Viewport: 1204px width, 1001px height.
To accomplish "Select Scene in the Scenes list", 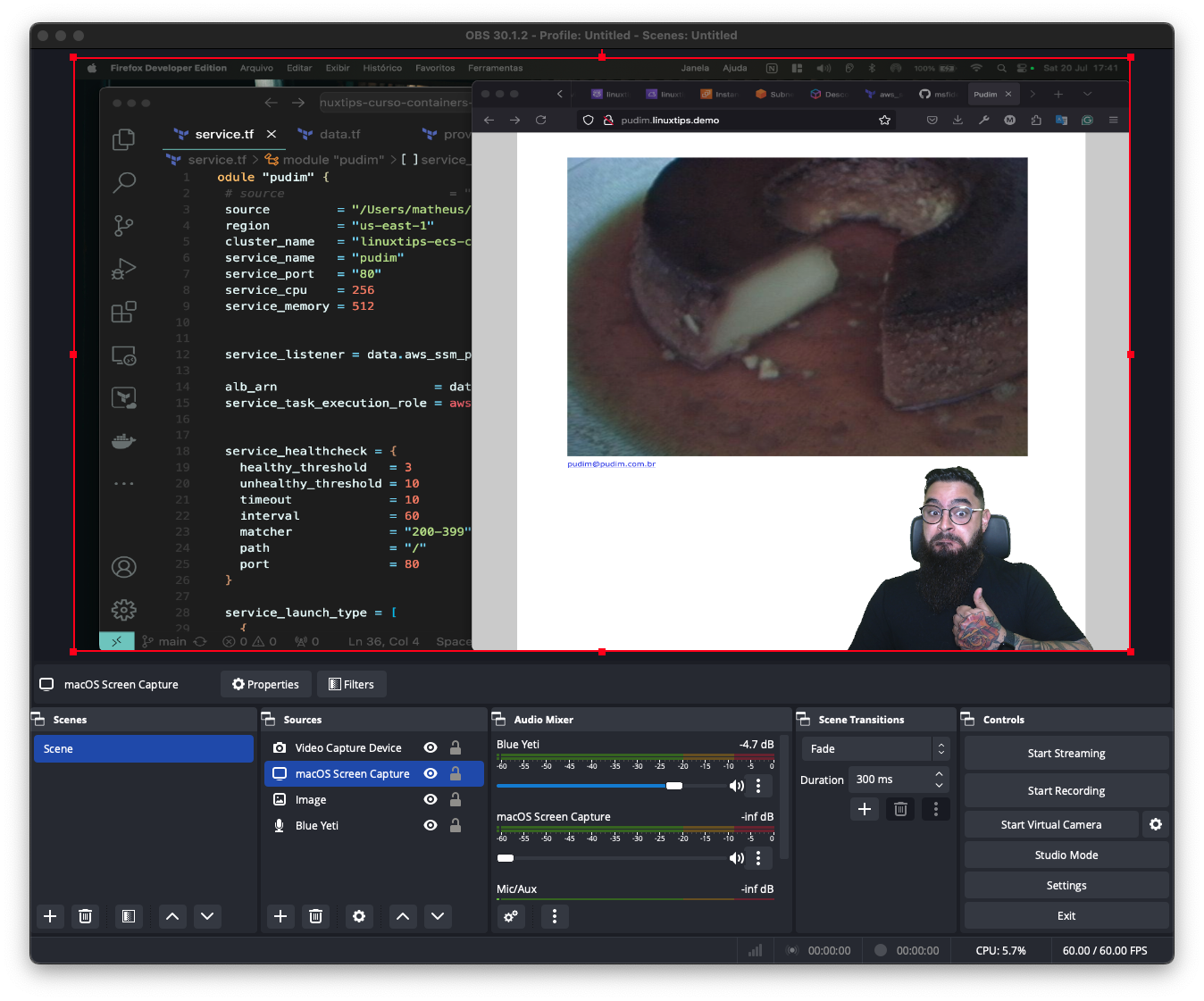I will coord(144,749).
